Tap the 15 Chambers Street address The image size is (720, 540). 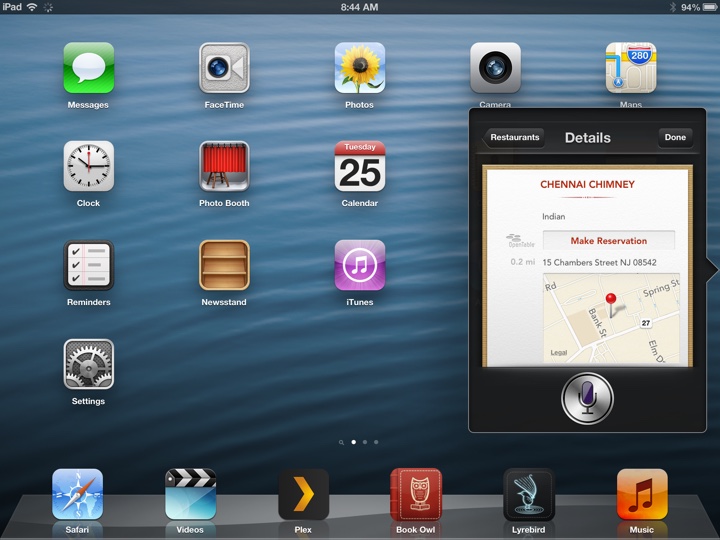pyautogui.click(x=599, y=263)
